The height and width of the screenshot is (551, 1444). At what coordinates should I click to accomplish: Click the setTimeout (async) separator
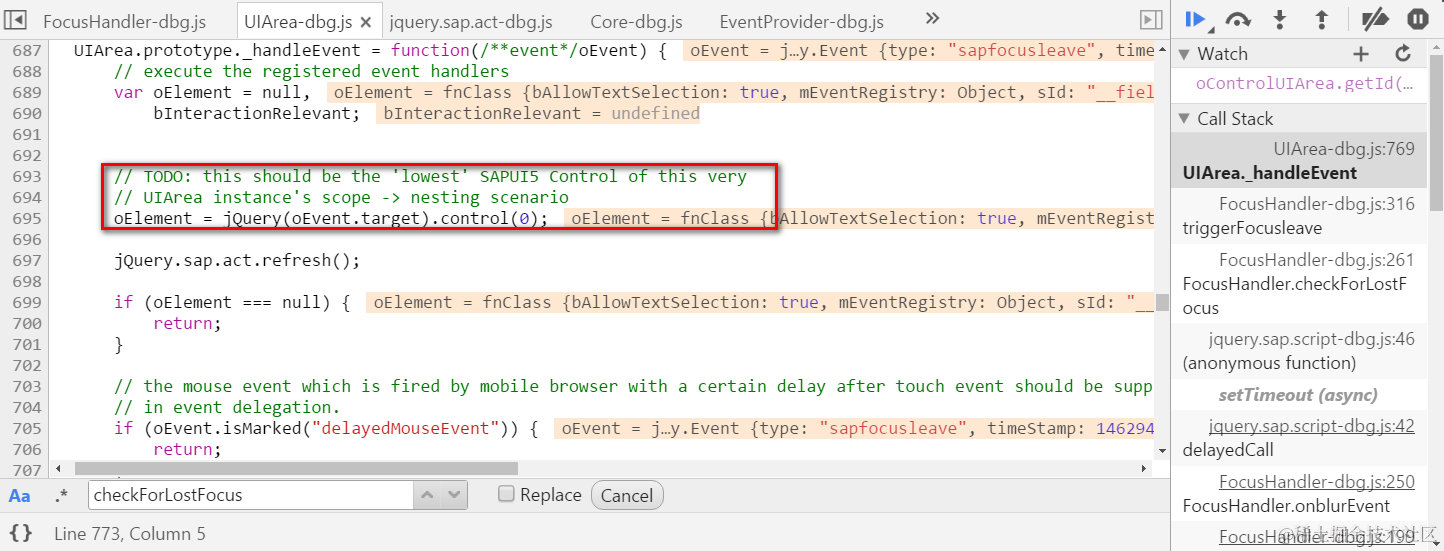tap(1297, 395)
